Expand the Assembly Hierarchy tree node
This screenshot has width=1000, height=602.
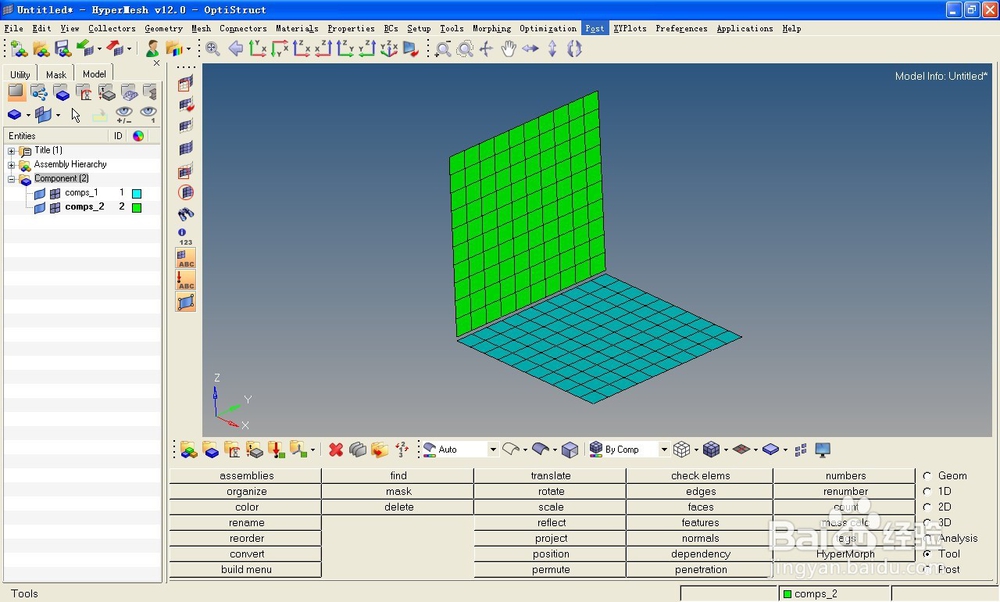[x=11, y=165]
